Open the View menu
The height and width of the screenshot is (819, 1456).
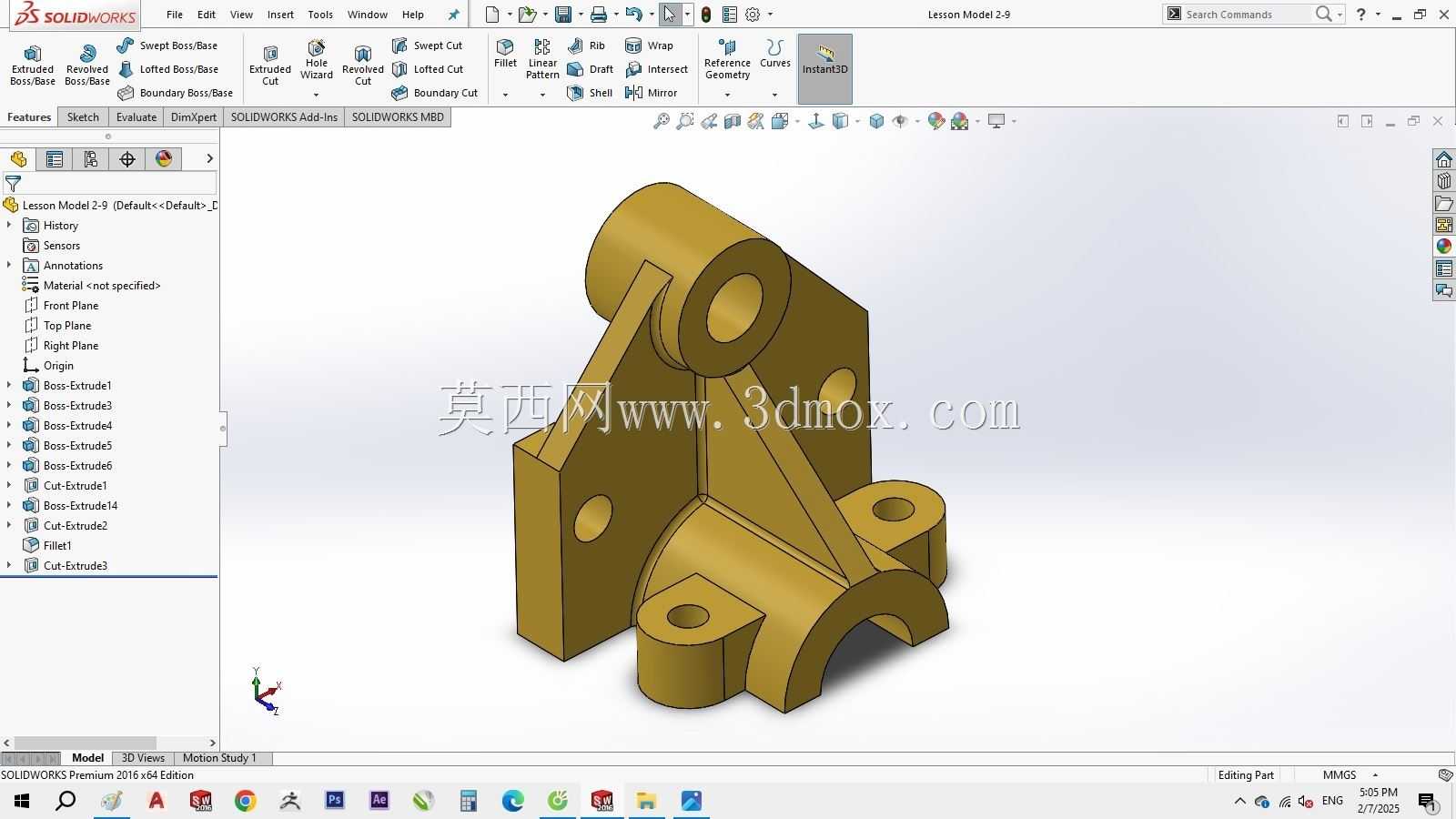[241, 15]
